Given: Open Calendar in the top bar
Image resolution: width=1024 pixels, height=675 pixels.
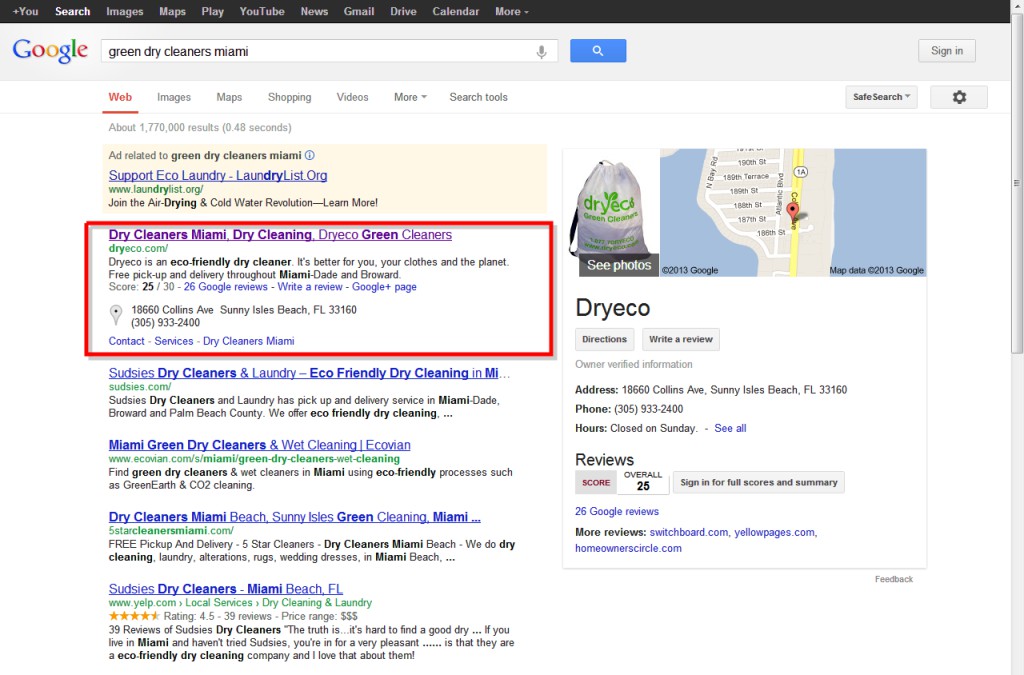Looking at the screenshot, I should tap(455, 12).
